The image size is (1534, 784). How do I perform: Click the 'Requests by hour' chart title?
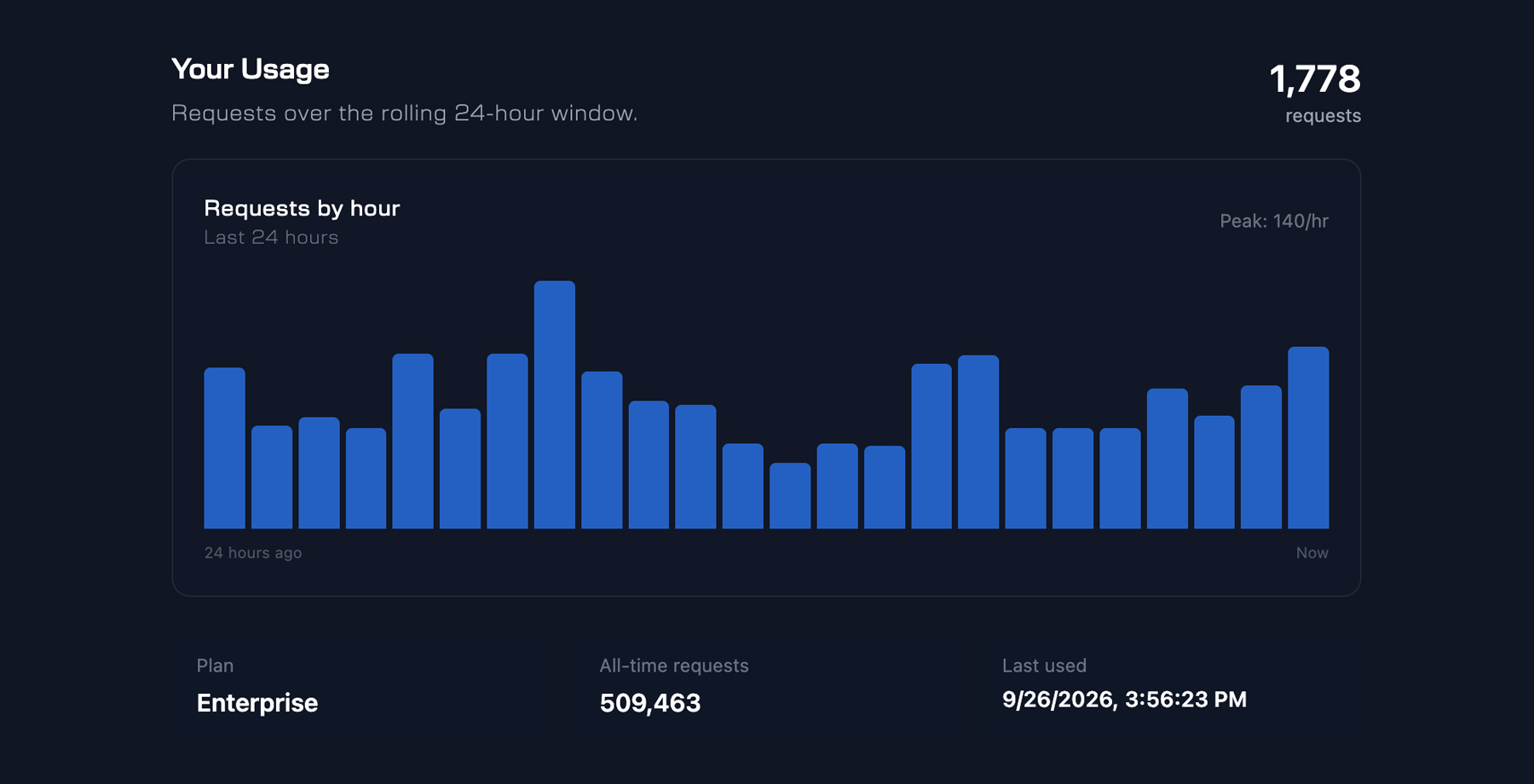[302, 208]
